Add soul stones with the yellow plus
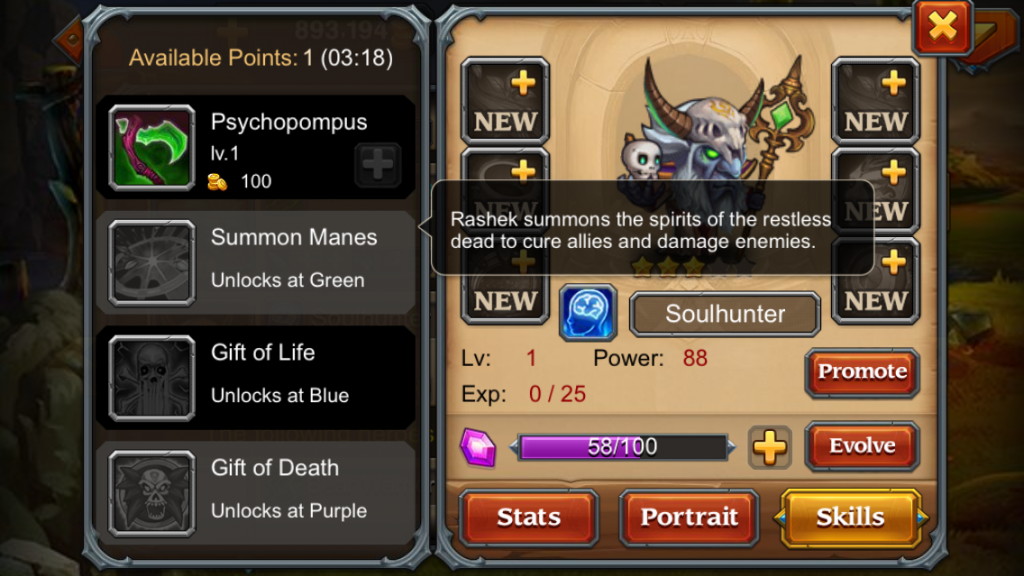This screenshot has width=1024, height=576. coord(769,447)
